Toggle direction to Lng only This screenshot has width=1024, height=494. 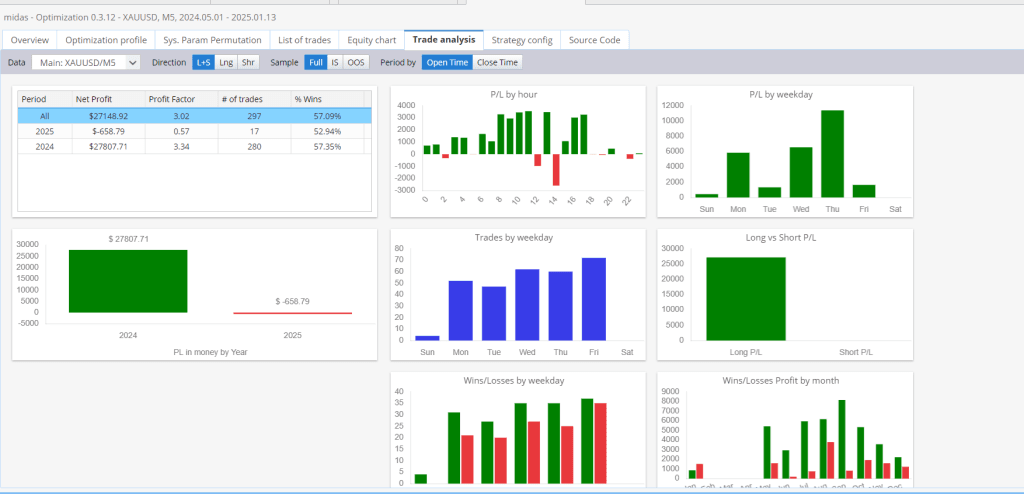(226, 63)
